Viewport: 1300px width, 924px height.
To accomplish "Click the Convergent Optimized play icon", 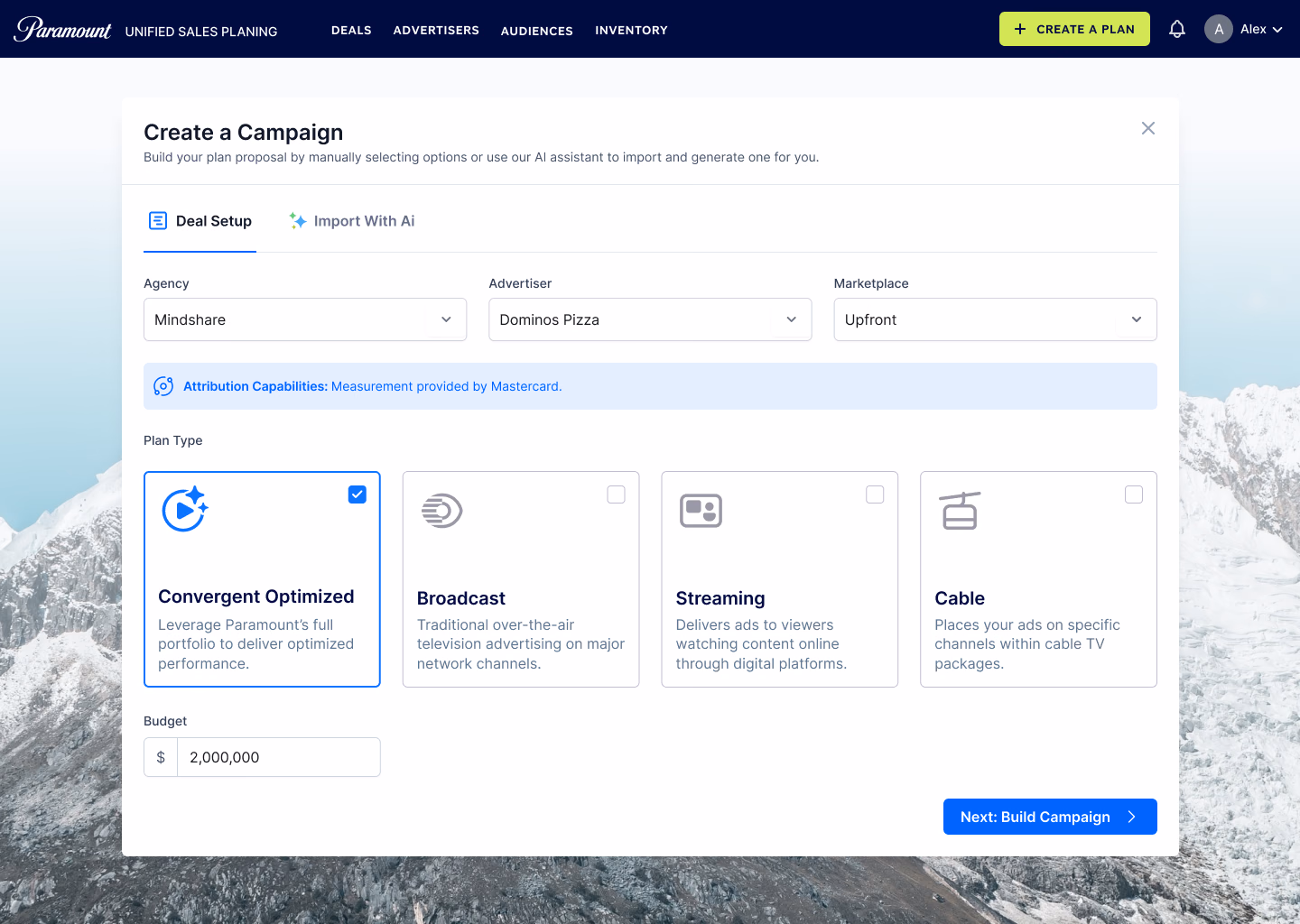I will tap(185, 509).
